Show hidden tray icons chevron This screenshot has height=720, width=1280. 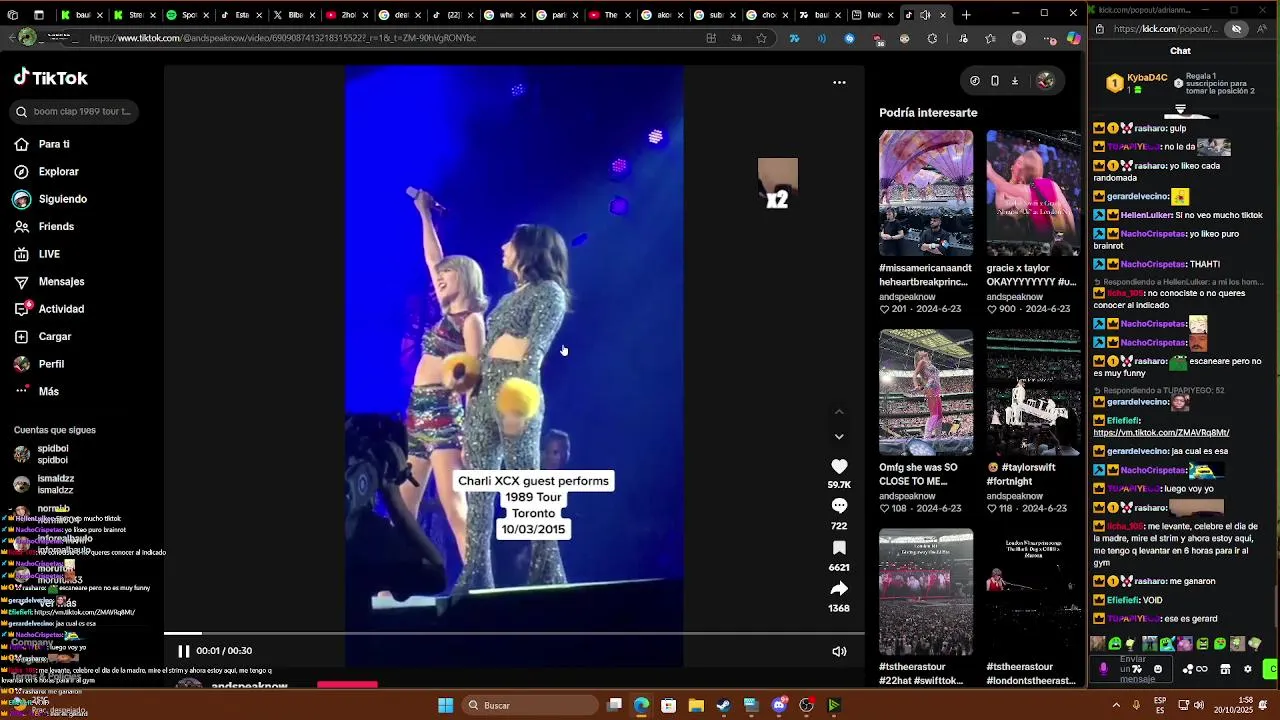point(1118,706)
